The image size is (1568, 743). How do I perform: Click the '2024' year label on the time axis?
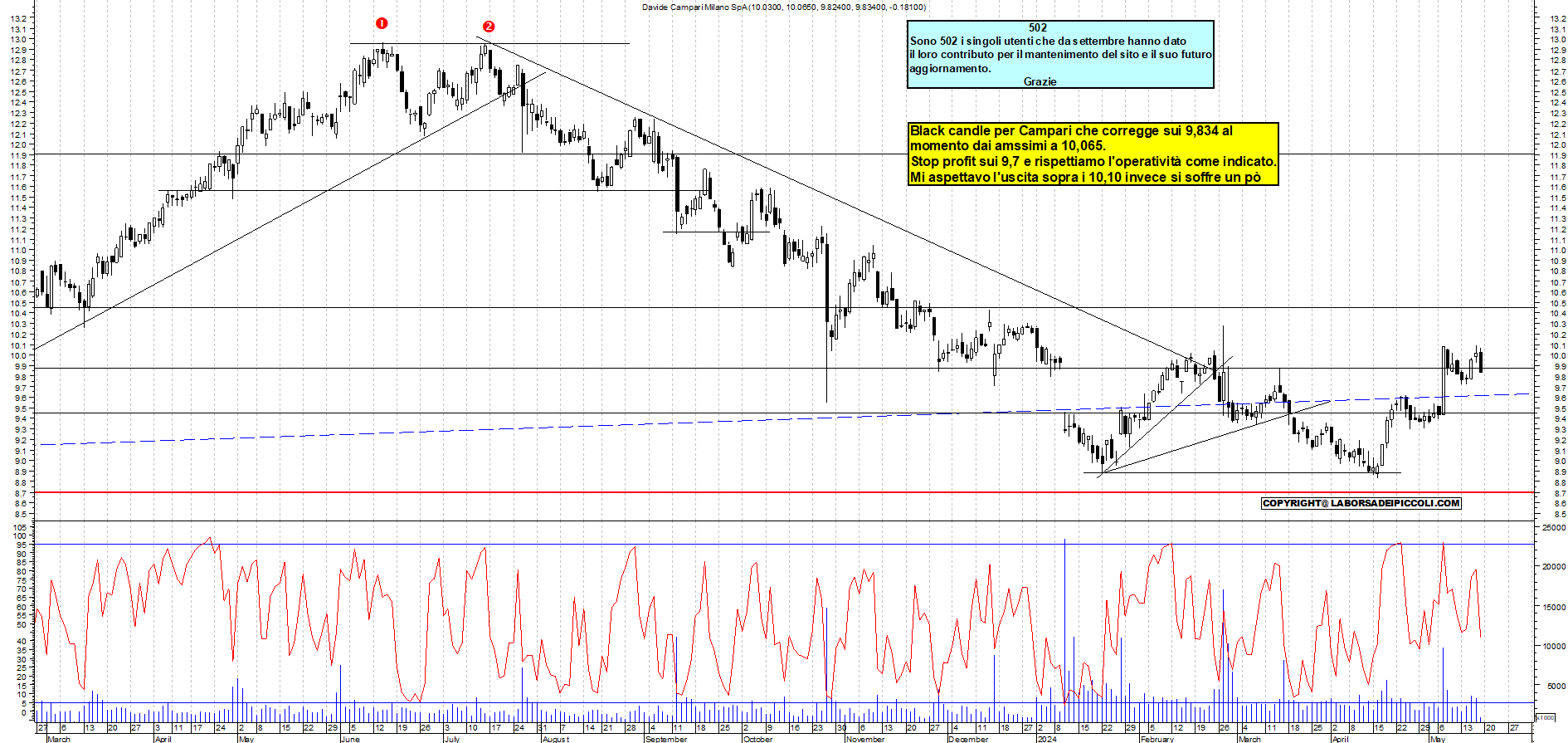(x=1047, y=739)
